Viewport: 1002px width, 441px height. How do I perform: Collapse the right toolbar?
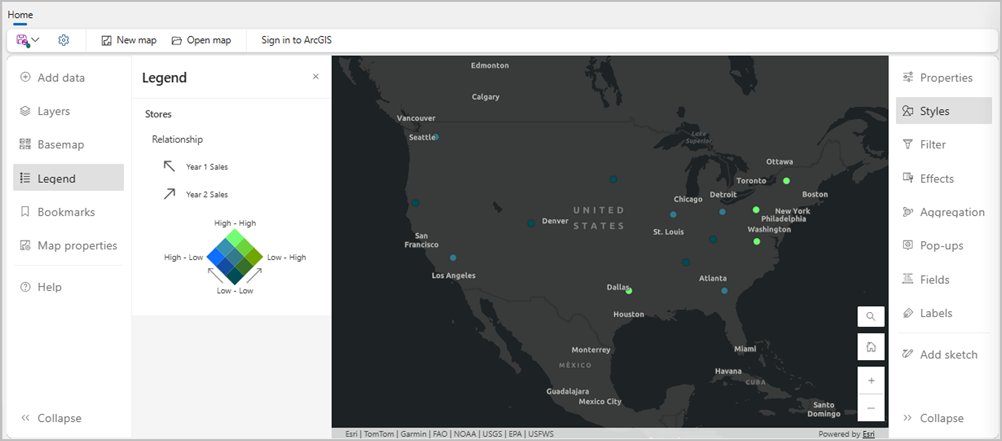(944, 418)
